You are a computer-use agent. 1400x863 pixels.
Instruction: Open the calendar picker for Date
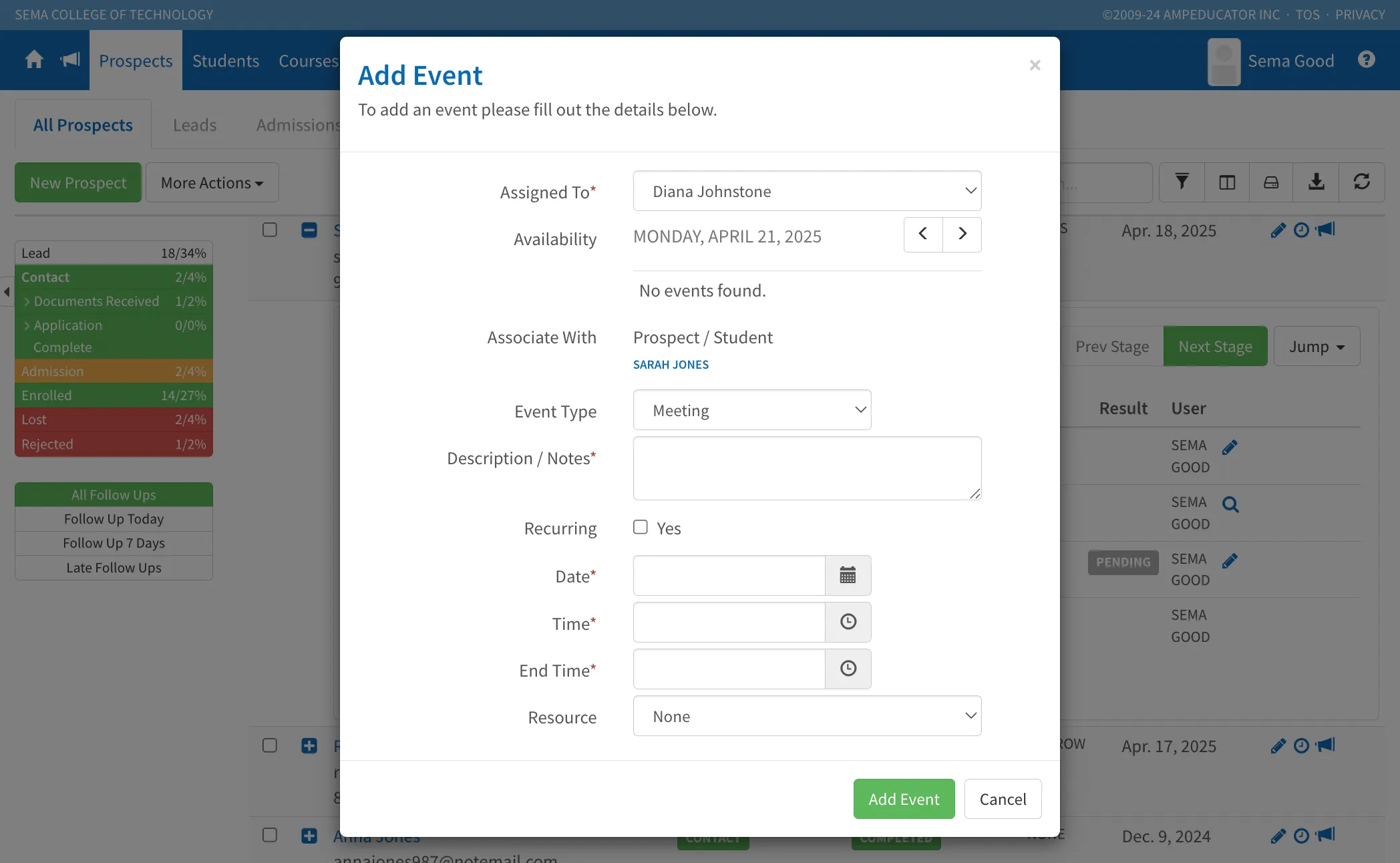coord(848,575)
